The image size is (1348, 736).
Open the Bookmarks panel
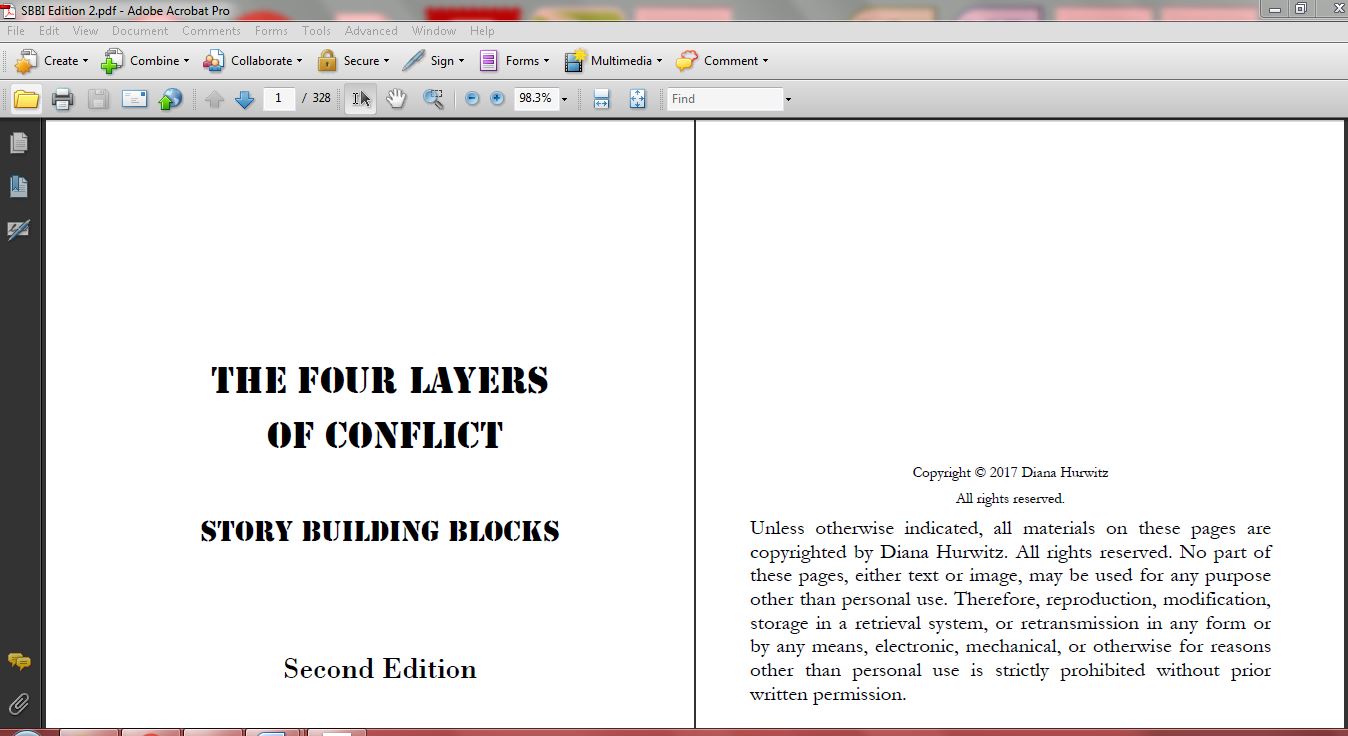pos(19,186)
